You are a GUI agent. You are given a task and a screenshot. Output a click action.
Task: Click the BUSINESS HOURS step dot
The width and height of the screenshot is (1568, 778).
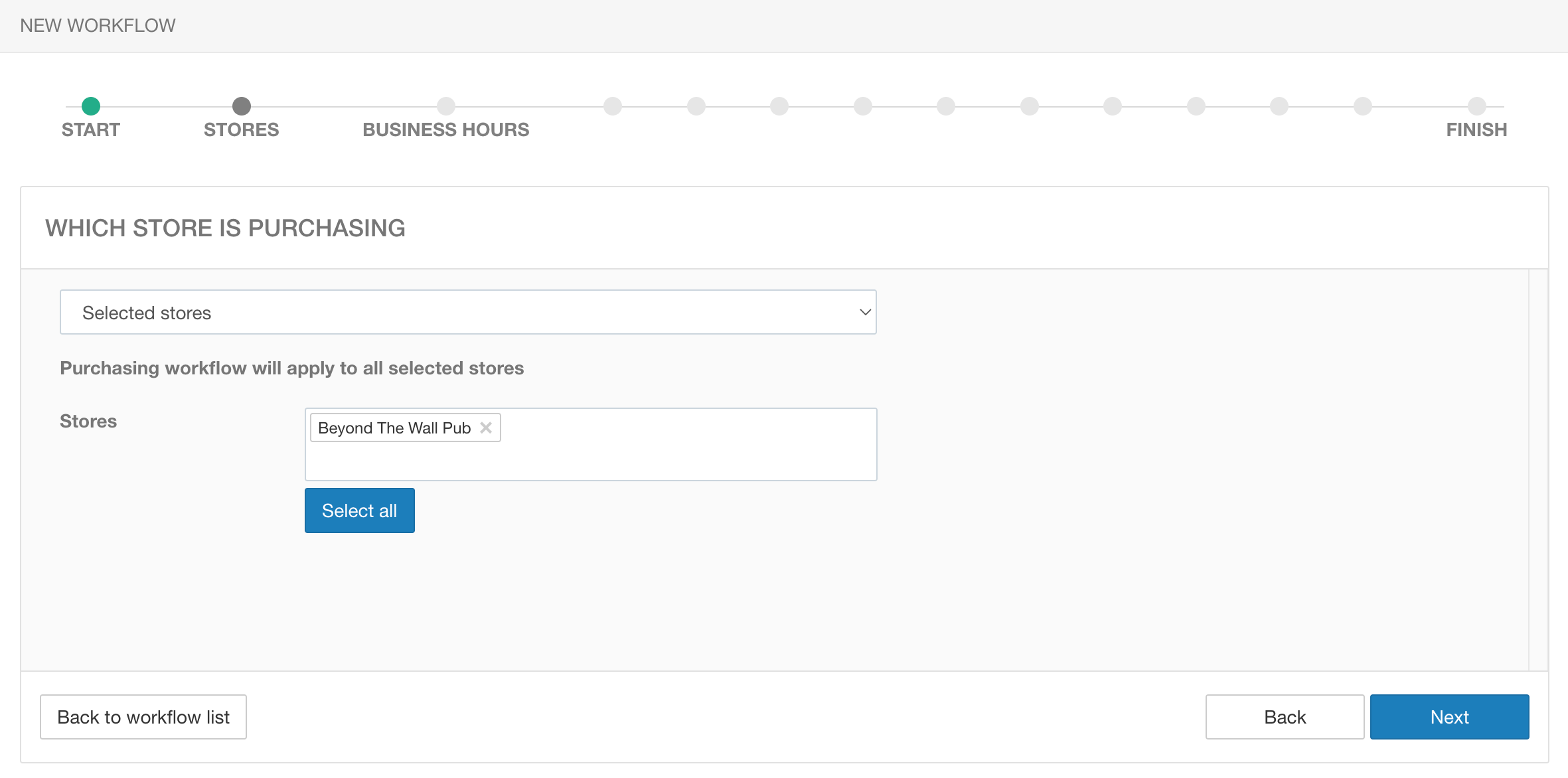(x=446, y=106)
